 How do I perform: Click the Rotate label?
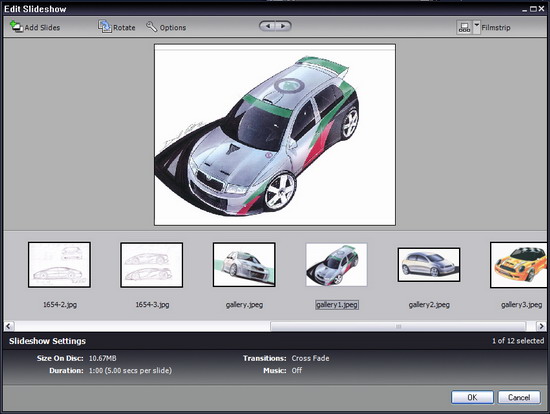[124, 27]
